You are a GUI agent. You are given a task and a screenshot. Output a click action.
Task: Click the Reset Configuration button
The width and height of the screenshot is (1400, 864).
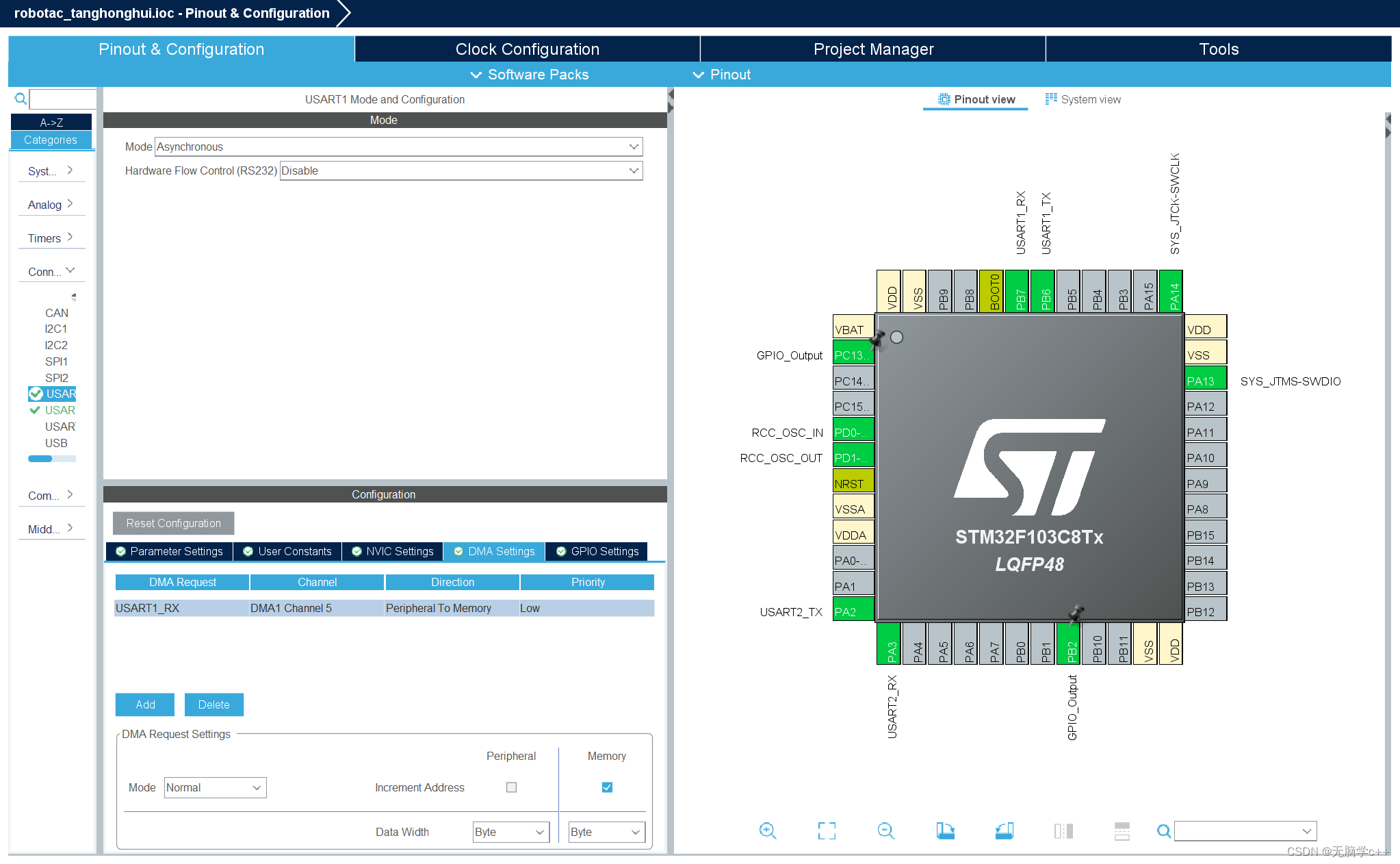click(x=173, y=523)
